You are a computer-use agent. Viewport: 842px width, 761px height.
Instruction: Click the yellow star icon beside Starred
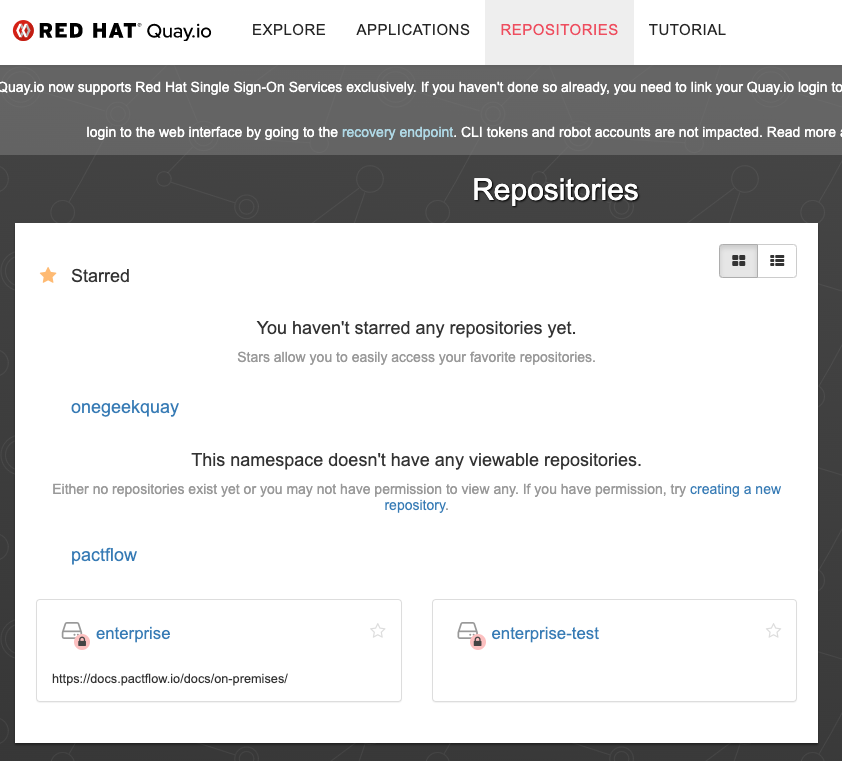point(47,275)
